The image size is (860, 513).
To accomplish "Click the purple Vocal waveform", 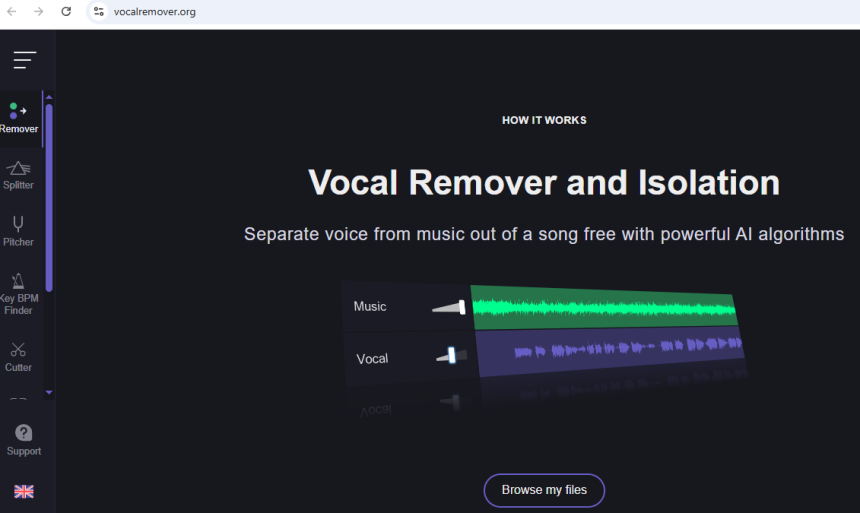I will pos(610,350).
